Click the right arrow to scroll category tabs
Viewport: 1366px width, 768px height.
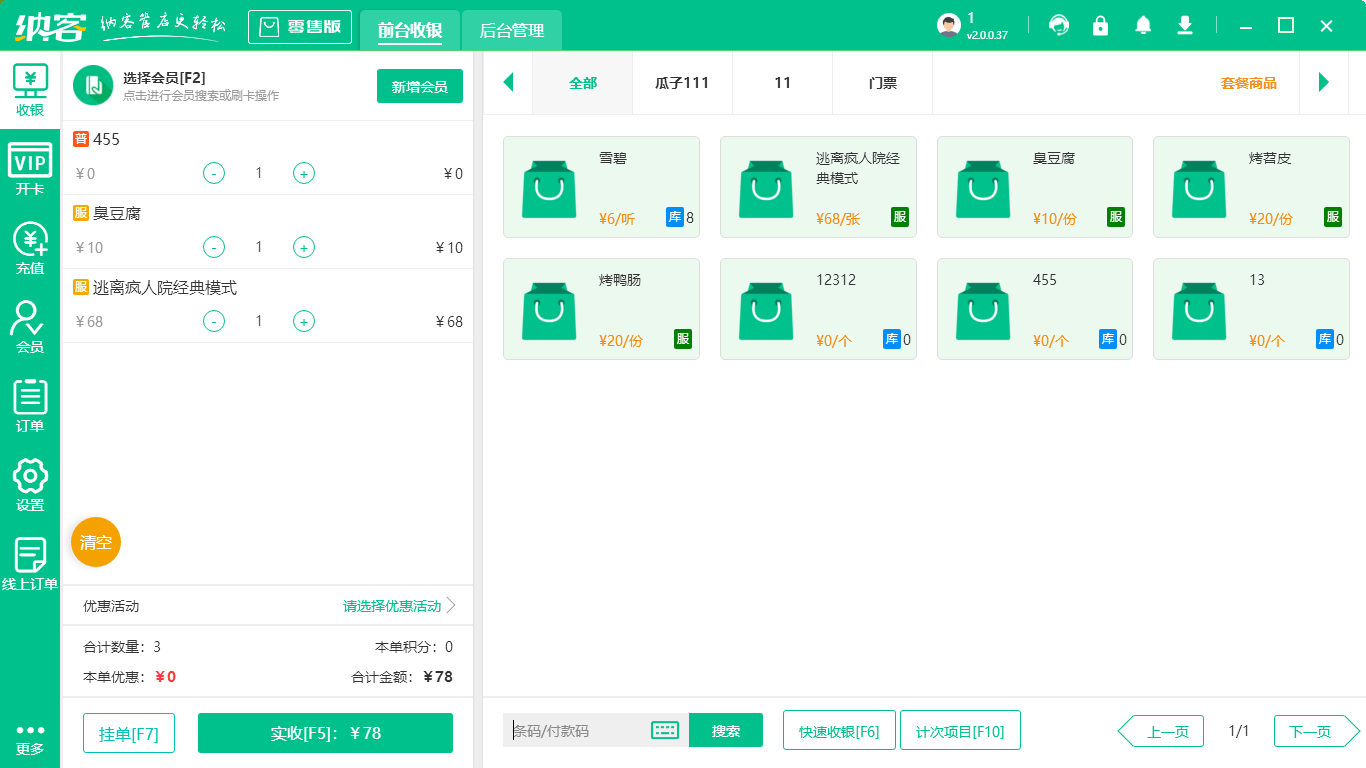click(1323, 82)
